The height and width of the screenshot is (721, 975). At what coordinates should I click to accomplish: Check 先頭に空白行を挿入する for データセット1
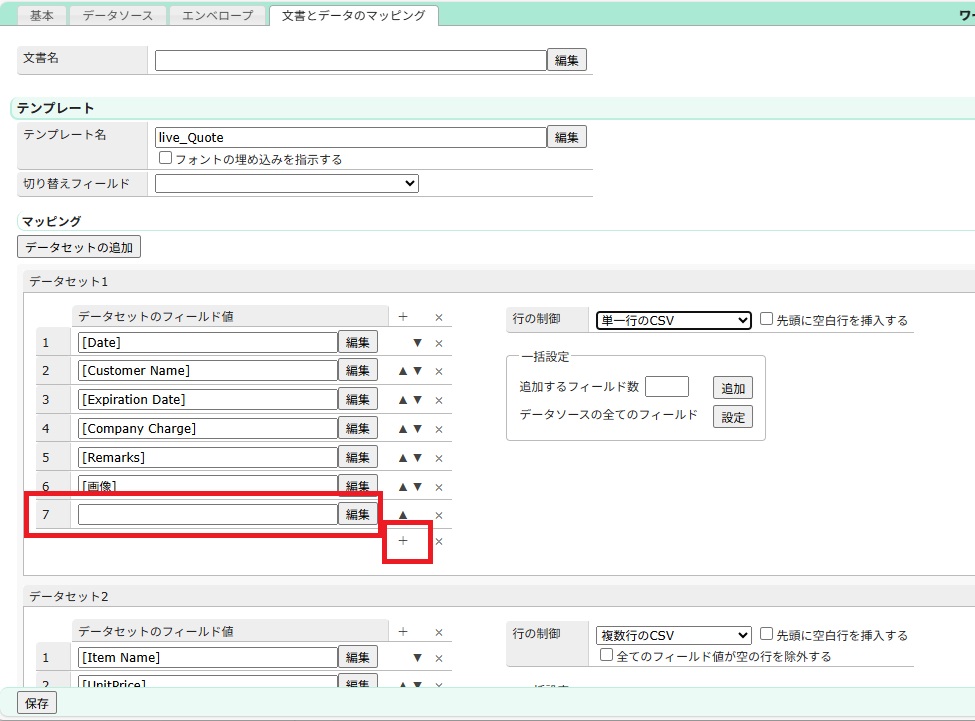[766, 320]
